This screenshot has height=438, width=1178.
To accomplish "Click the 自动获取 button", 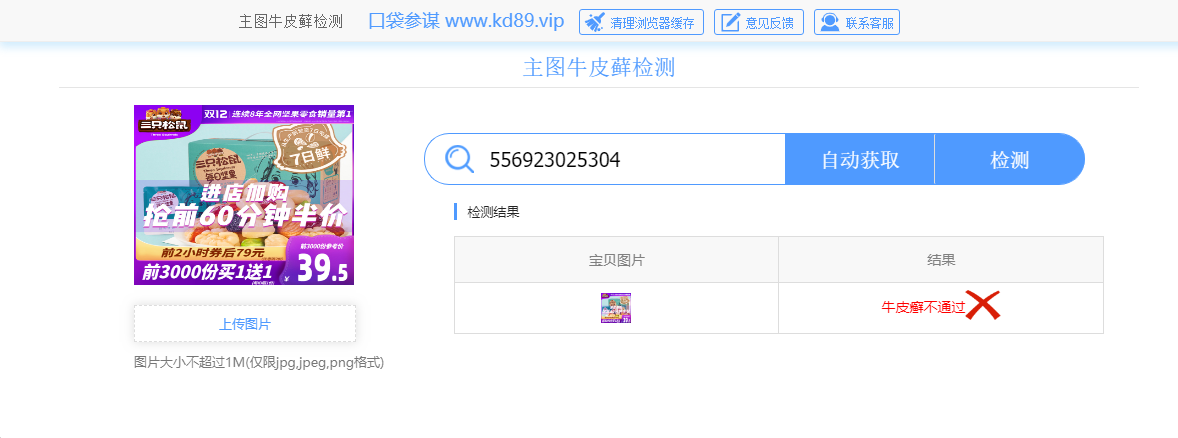I will [x=859, y=159].
